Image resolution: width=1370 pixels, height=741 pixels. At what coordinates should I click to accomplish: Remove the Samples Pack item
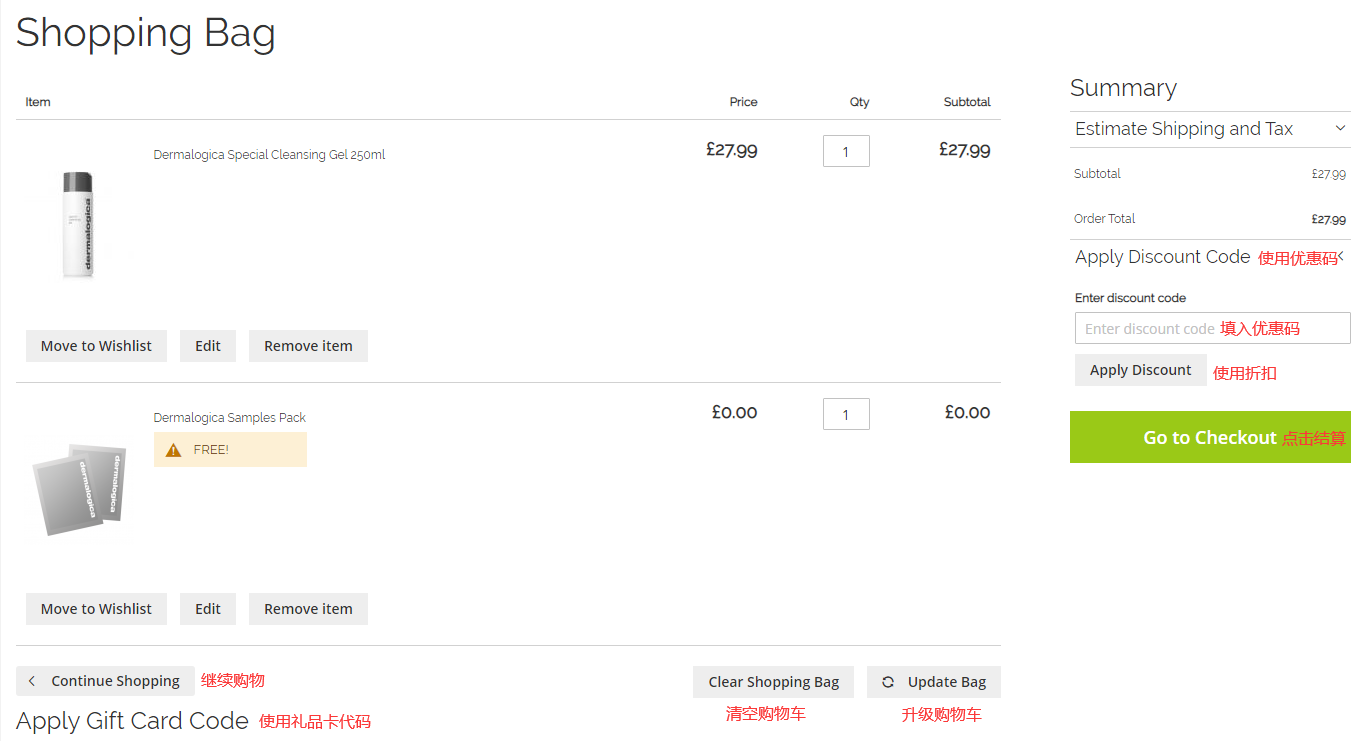tap(308, 609)
